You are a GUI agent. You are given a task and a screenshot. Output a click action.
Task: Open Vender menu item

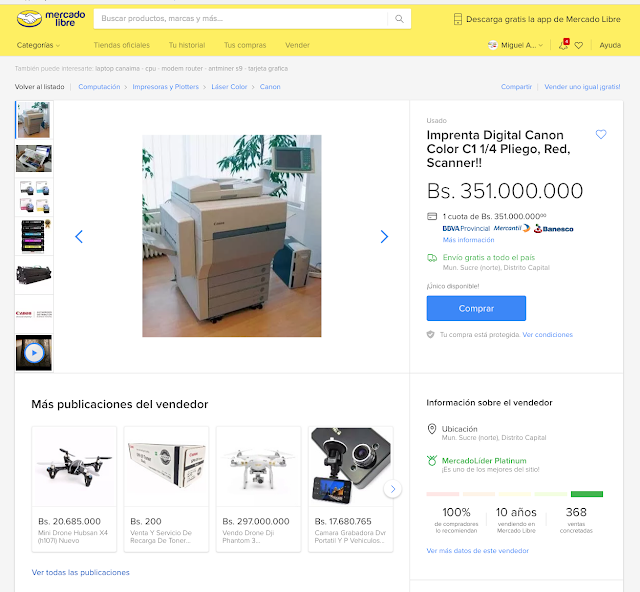click(297, 45)
